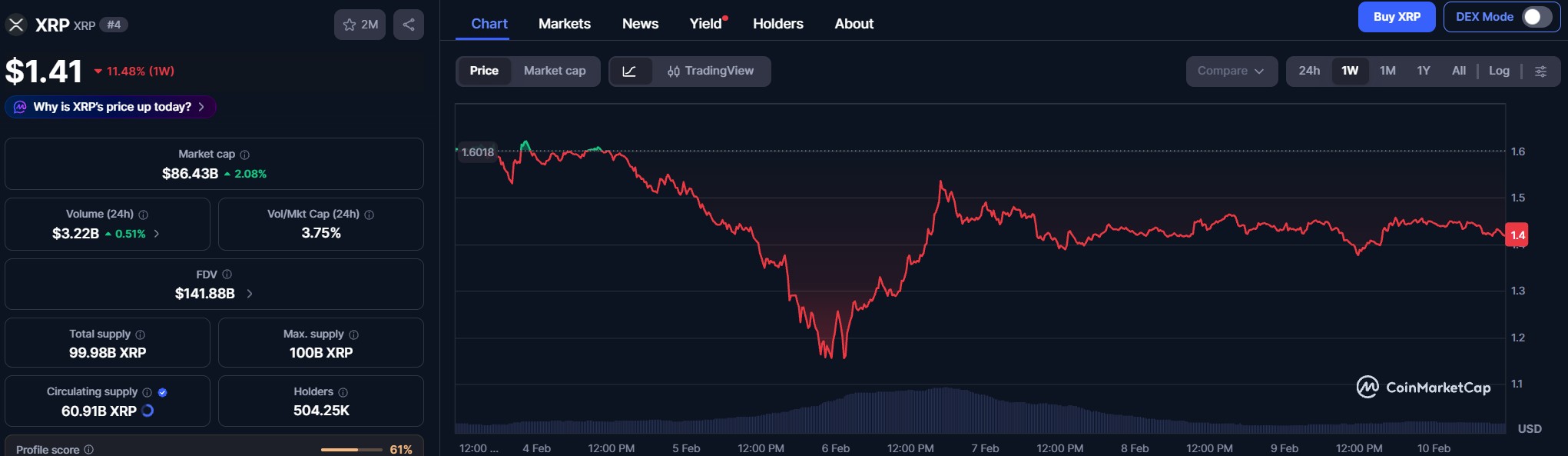Open the About tab
This screenshot has width=1568, height=456.
click(854, 24)
